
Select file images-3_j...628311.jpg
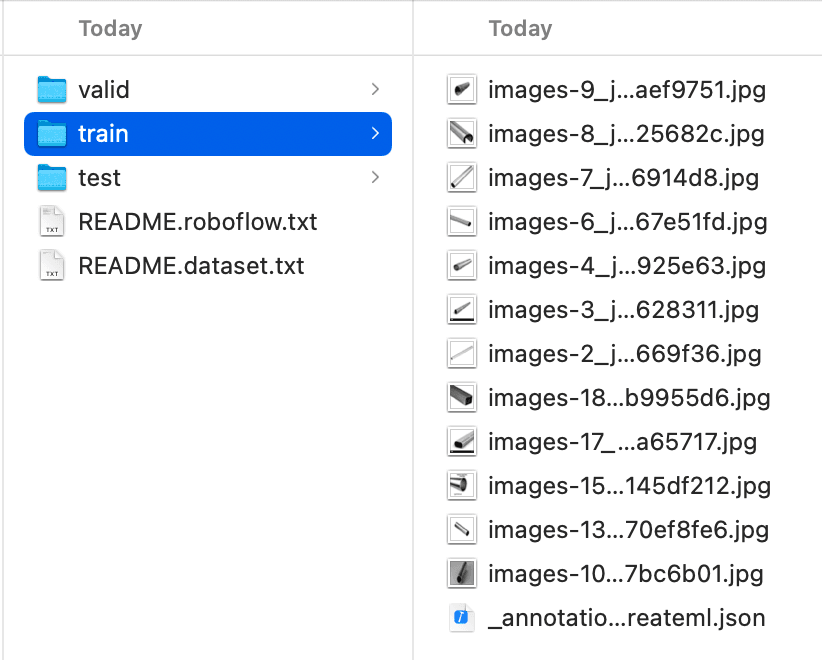[x=623, y=310]
